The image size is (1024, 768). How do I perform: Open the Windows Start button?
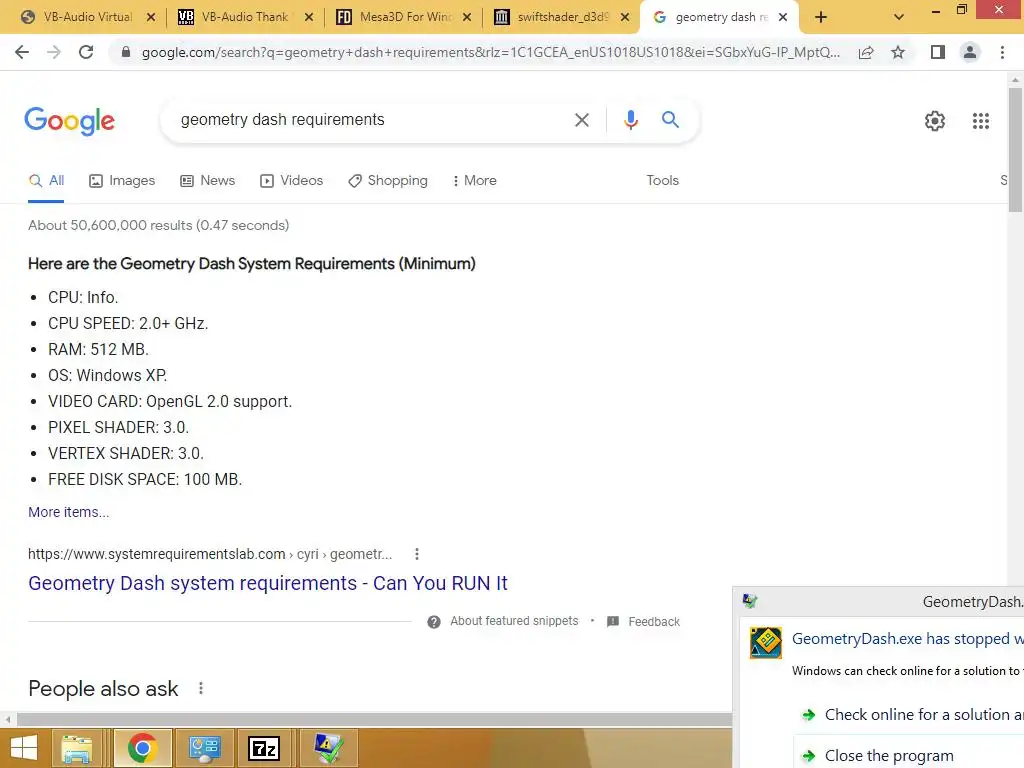pyautogui.click(x=24, y=748)
